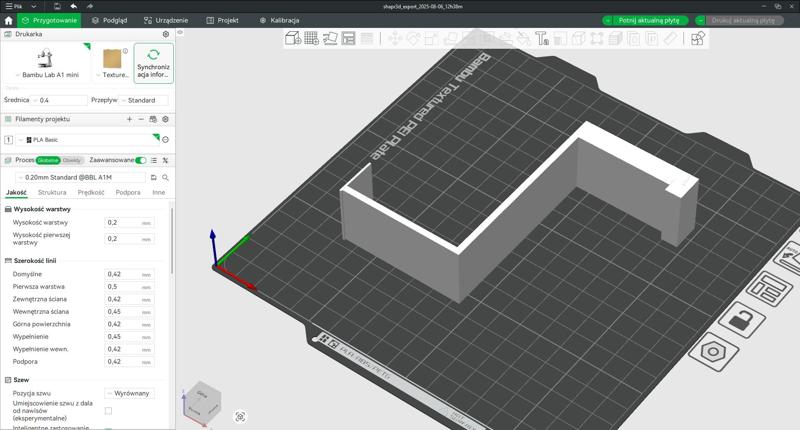Click the add filament plus icon
The width and height of the screenshot is (800, 430).
click(x=129, y=119)
